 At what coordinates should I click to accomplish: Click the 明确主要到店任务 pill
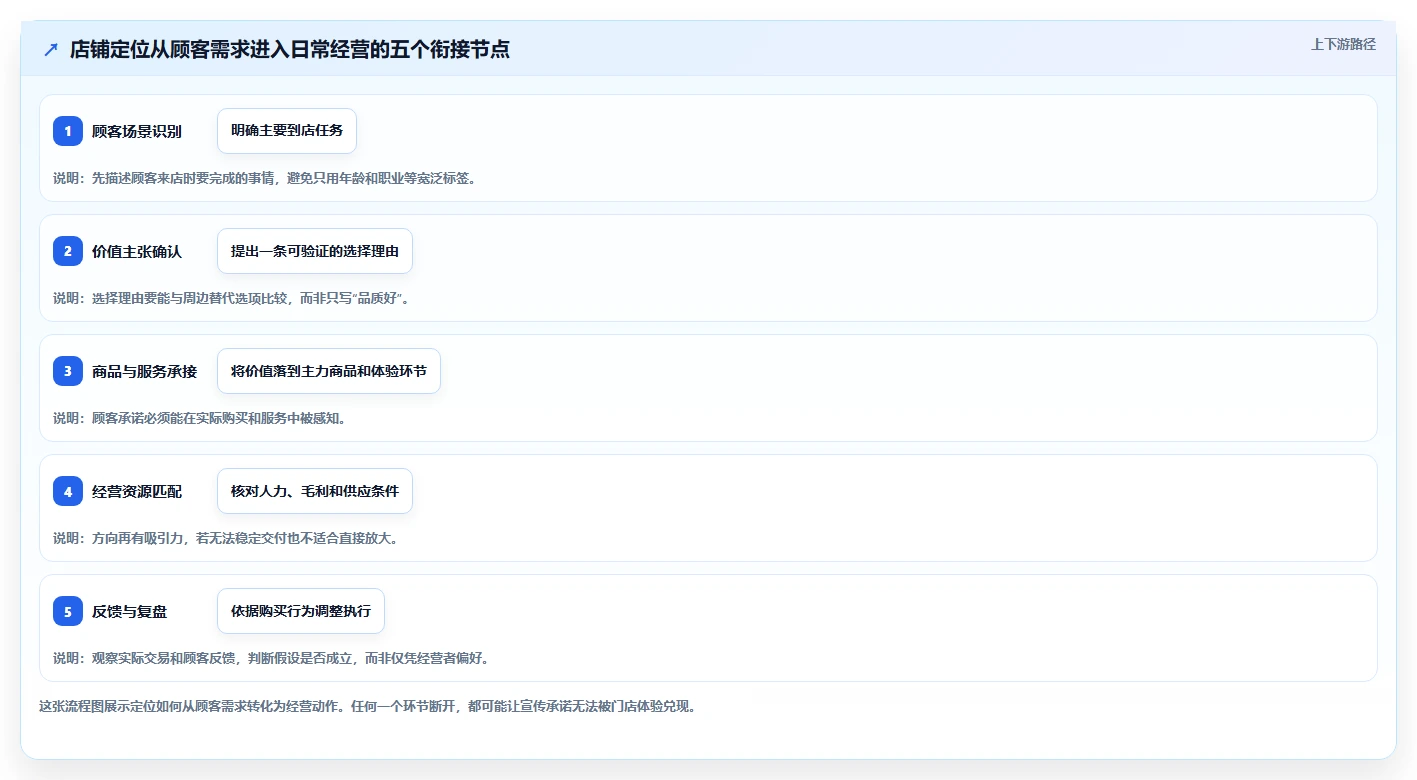(x=287, y=131)
